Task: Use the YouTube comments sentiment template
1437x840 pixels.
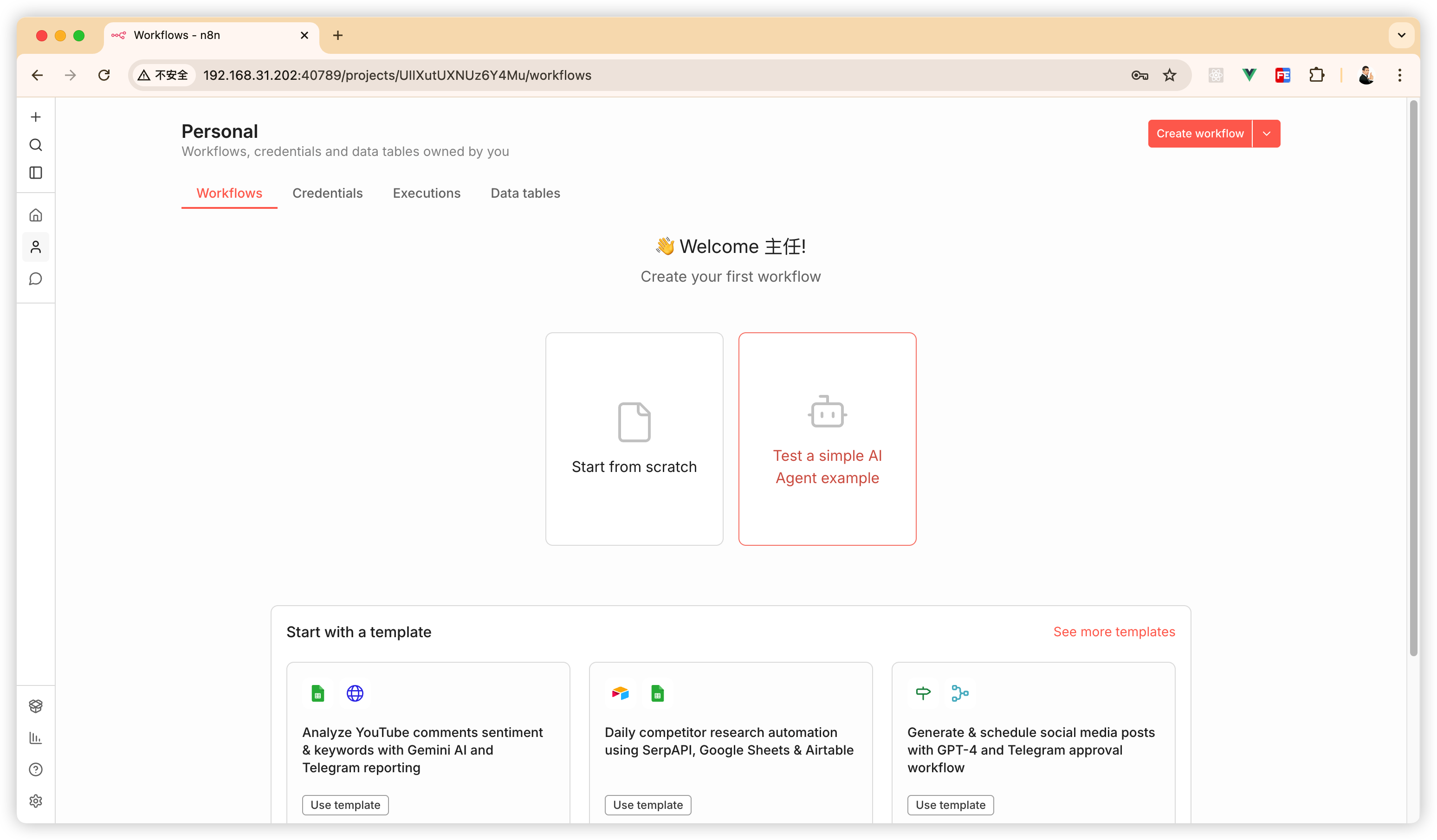Action: (x=345, y=805)
